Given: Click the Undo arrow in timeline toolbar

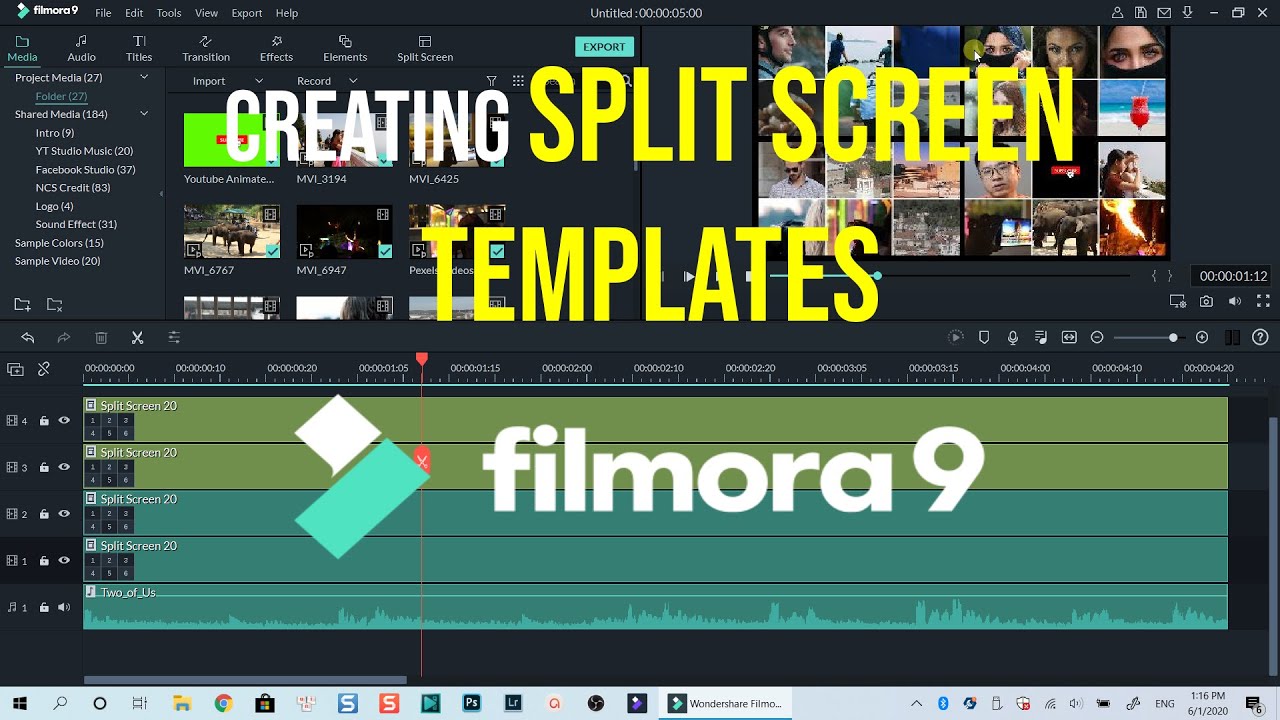Looking at the screenshot, I should point(27,338).
